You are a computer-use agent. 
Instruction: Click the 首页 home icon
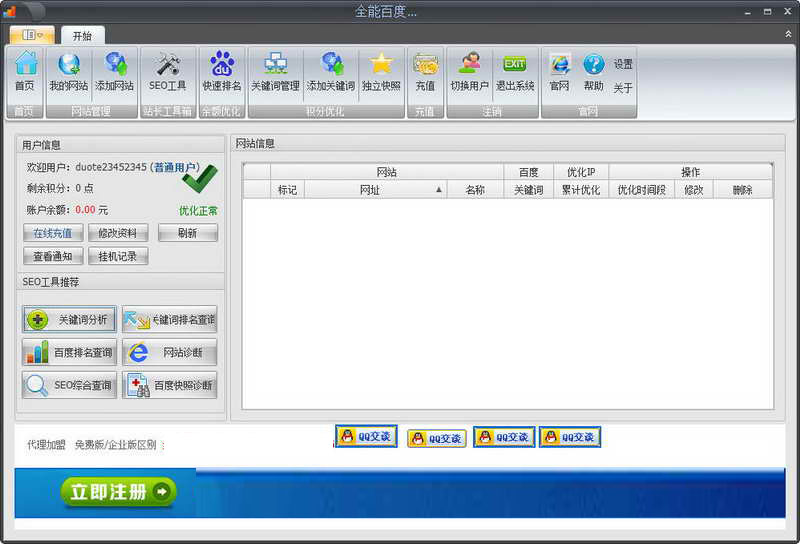(25, 71)
